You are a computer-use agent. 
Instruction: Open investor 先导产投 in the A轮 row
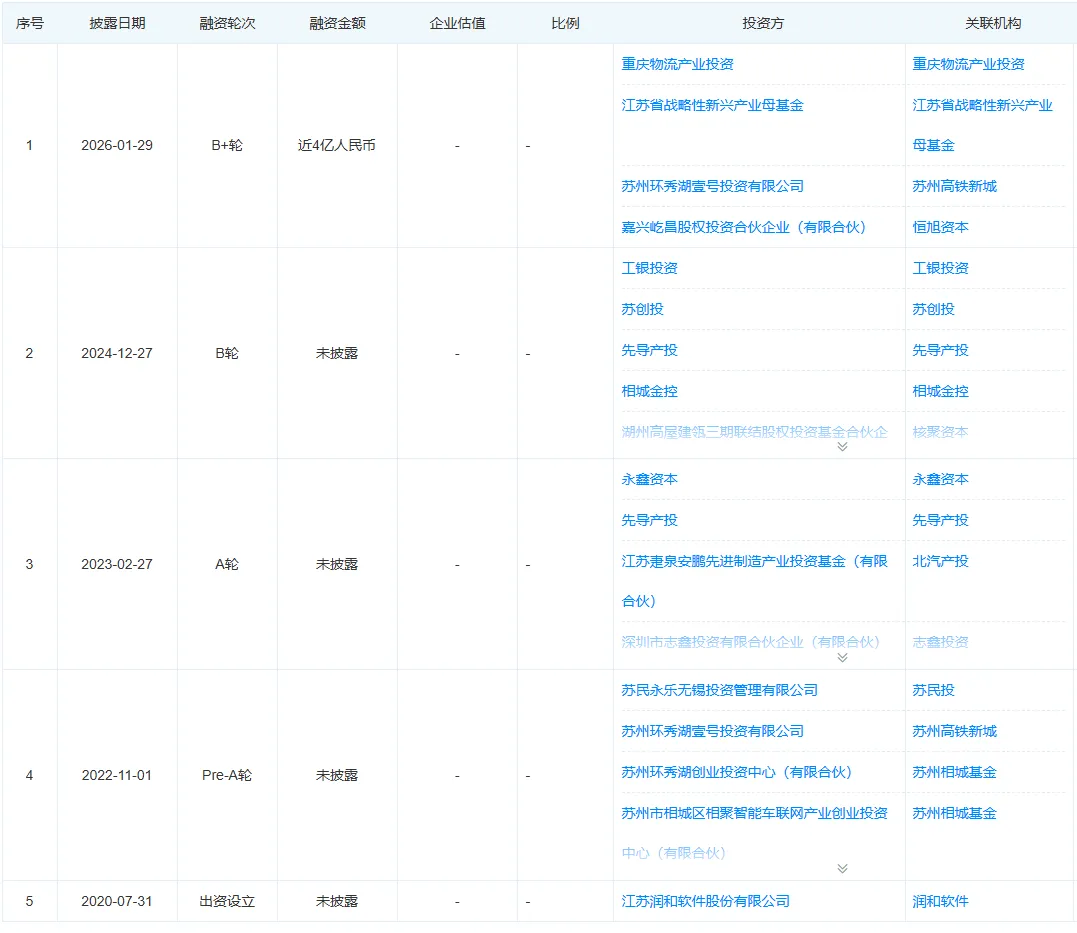(x=649, y=521)
